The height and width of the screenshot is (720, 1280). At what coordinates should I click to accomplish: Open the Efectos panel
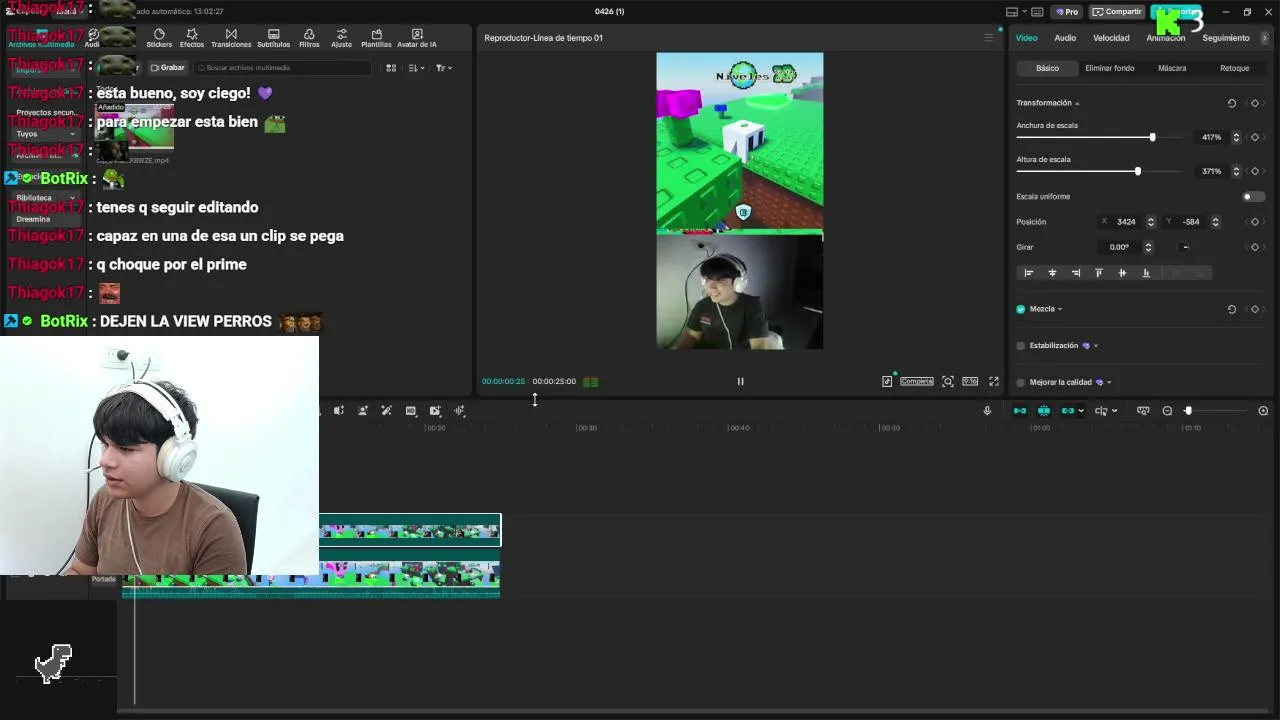(192, 38)
